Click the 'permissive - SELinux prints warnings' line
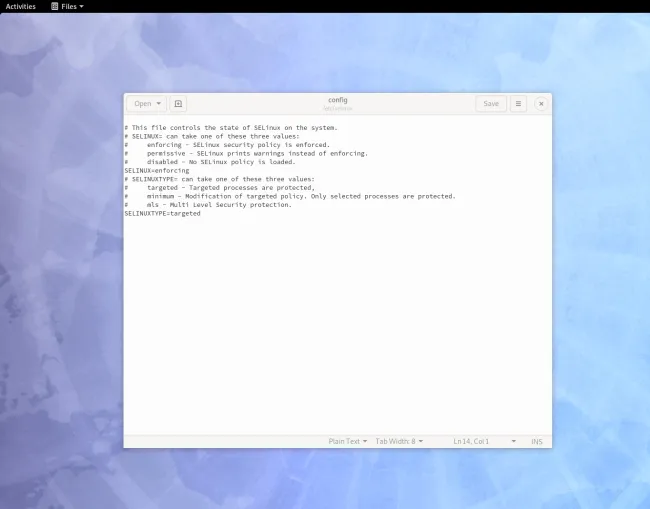The image size is (650, 509). point(246,153)
